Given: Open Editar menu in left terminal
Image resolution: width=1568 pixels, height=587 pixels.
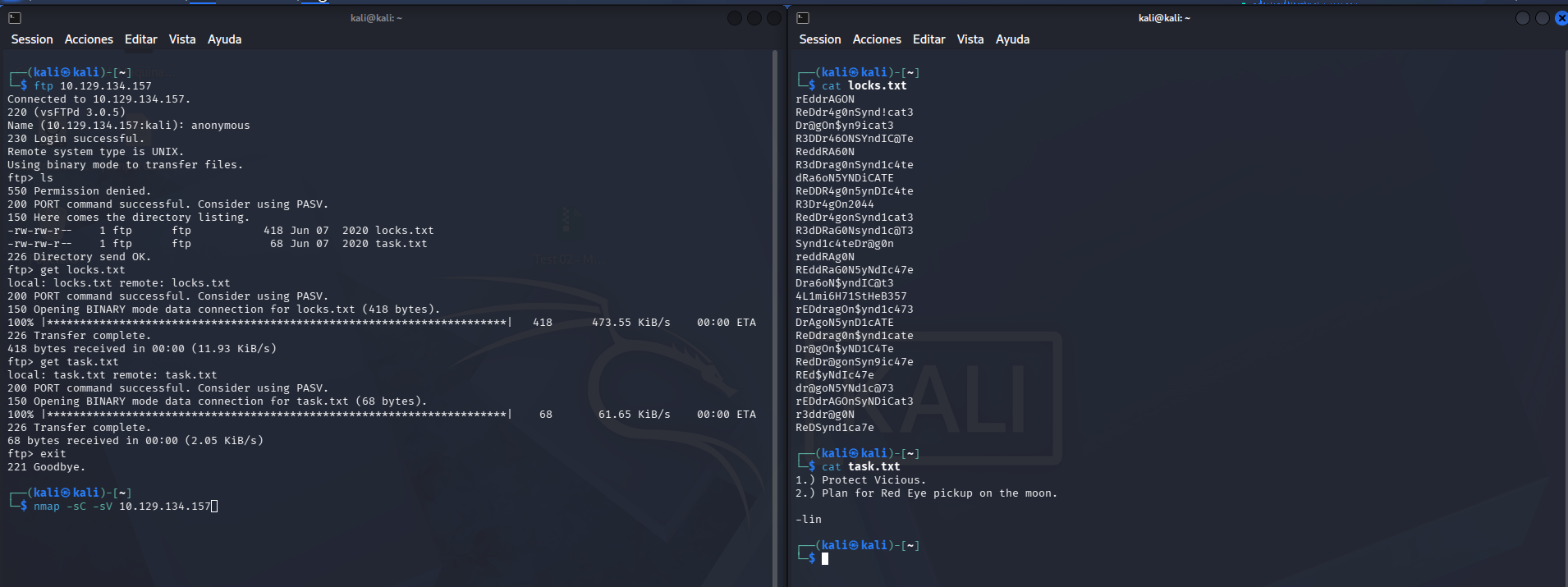Looking at the screenshot, I should [x=141, y=39].
